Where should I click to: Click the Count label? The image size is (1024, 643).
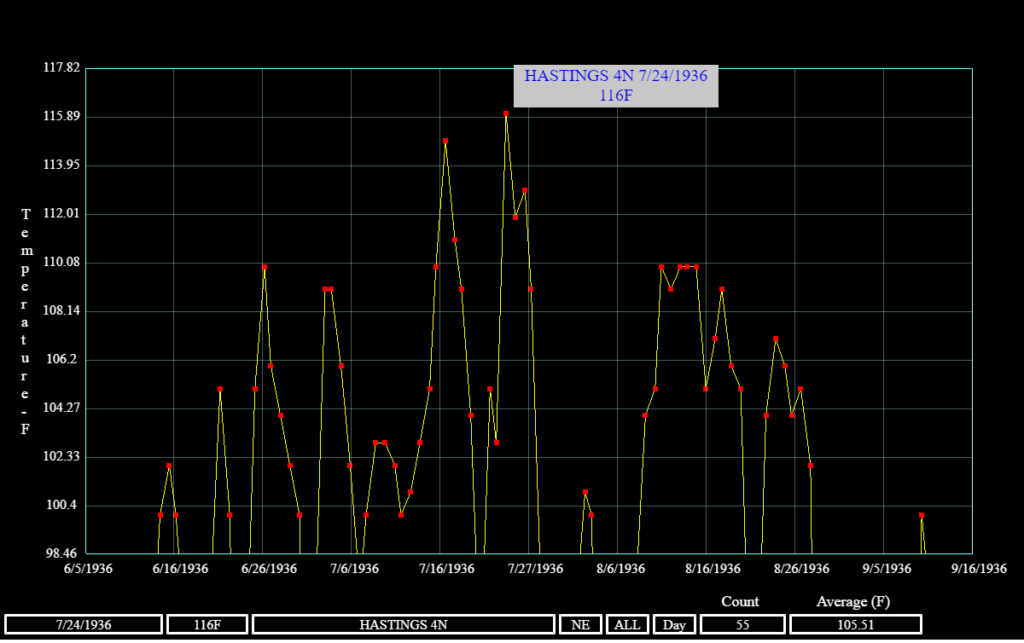tap(740, 602)
